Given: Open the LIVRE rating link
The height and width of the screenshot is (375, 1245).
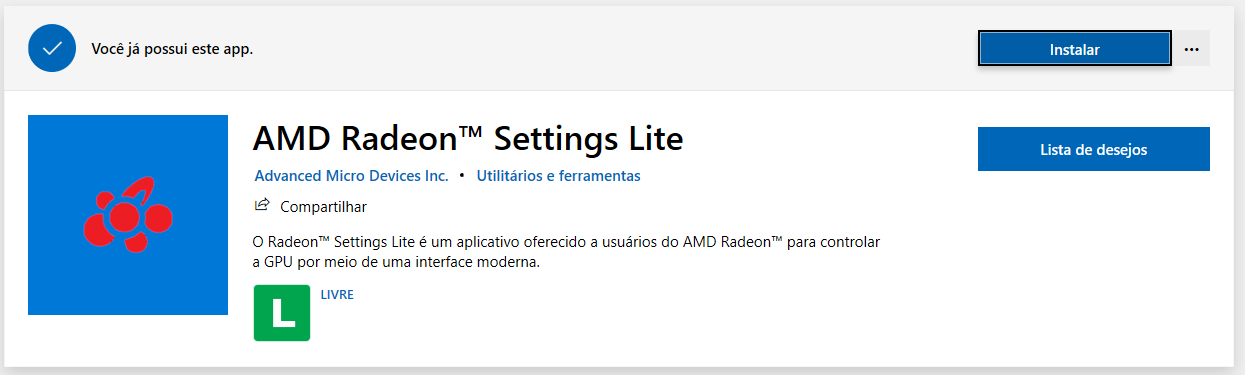Looking at the screenshot, I should pos(337,295).
